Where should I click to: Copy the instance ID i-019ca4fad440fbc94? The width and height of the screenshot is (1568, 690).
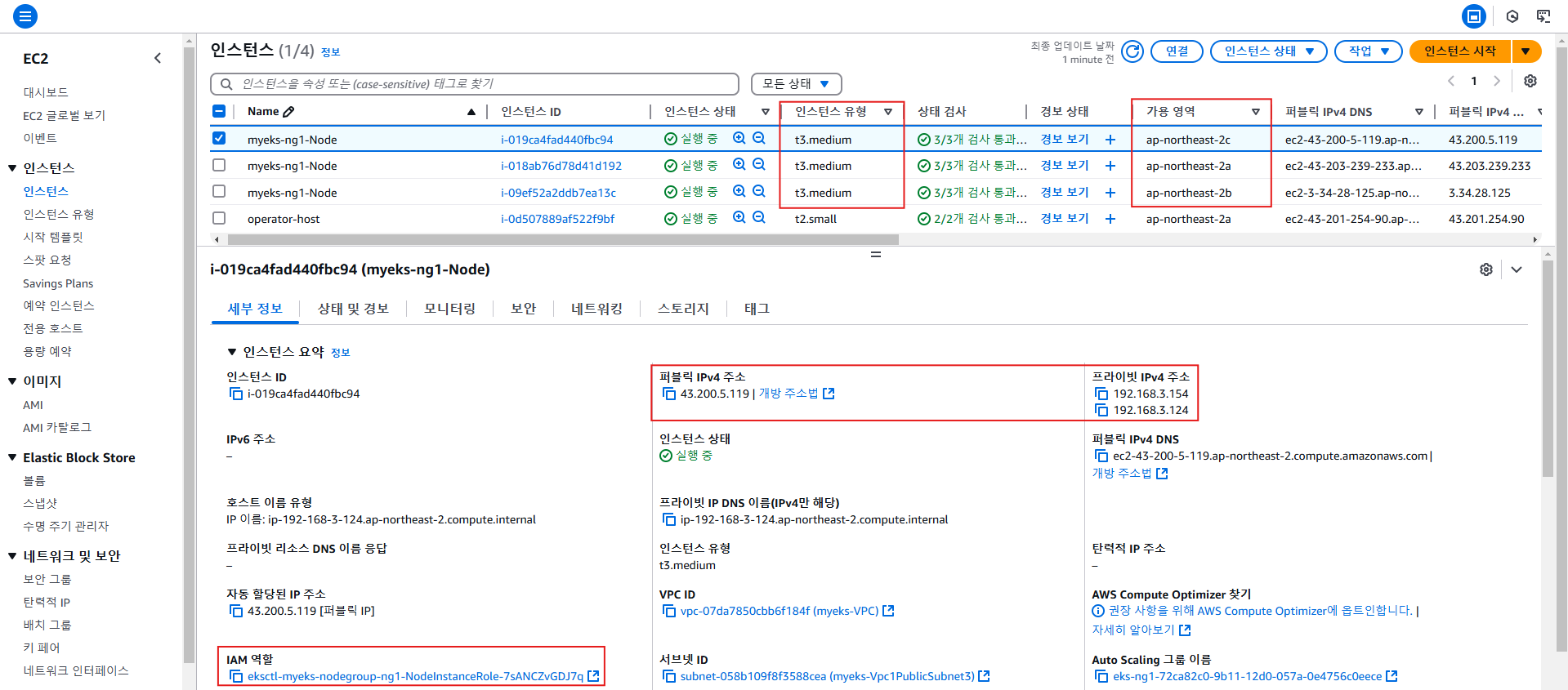(236, 394)
